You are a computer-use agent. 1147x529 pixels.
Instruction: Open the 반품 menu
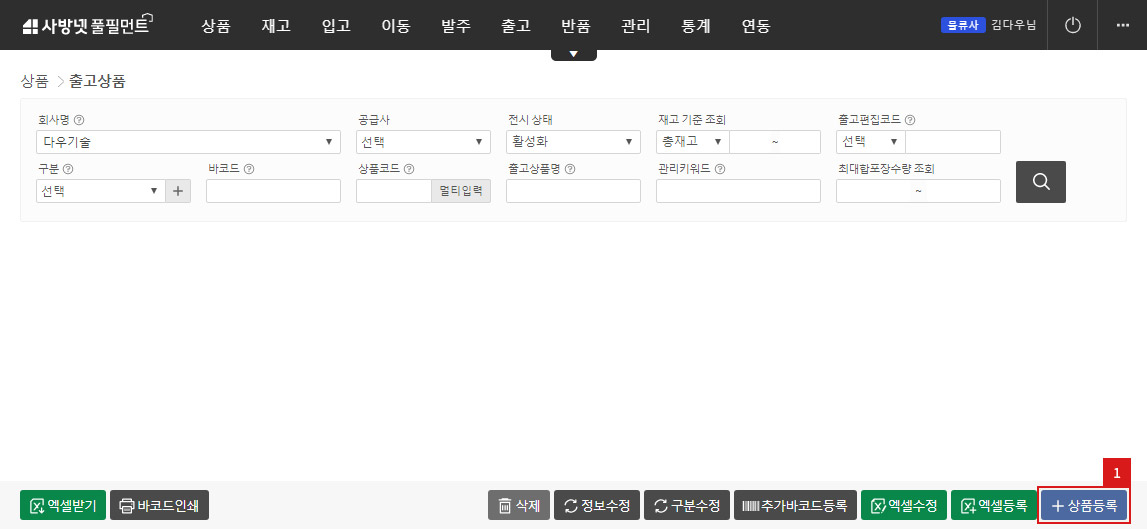[x=576, y=26]
